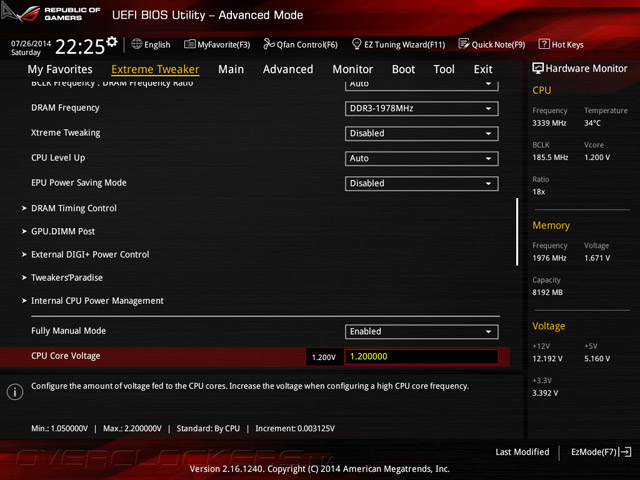Click EZ Tuning Wizard(F11) label
The width and height of the screenshot is (640, 480).
[404, 44]
